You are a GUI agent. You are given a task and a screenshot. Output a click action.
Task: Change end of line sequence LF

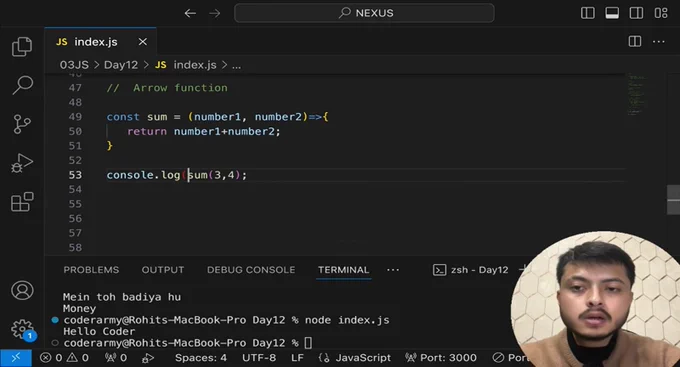click(x=297, y=358)
